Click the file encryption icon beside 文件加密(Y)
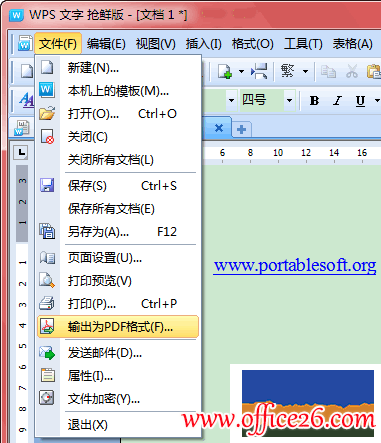 pyautogui.click(x=47, y=398)
